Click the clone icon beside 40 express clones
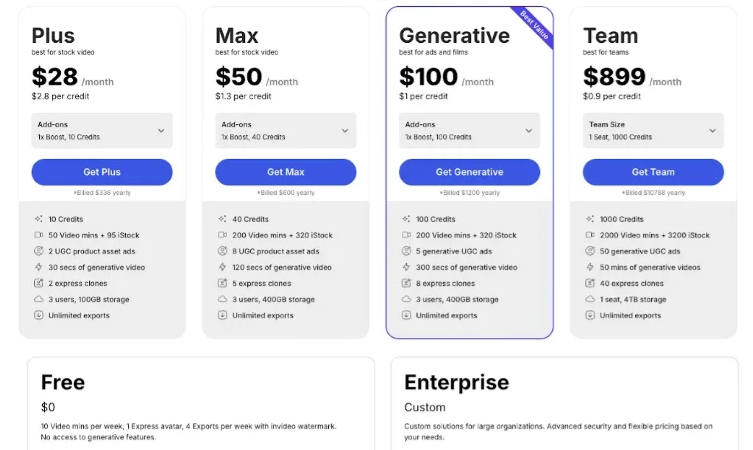 click(590, 283)
